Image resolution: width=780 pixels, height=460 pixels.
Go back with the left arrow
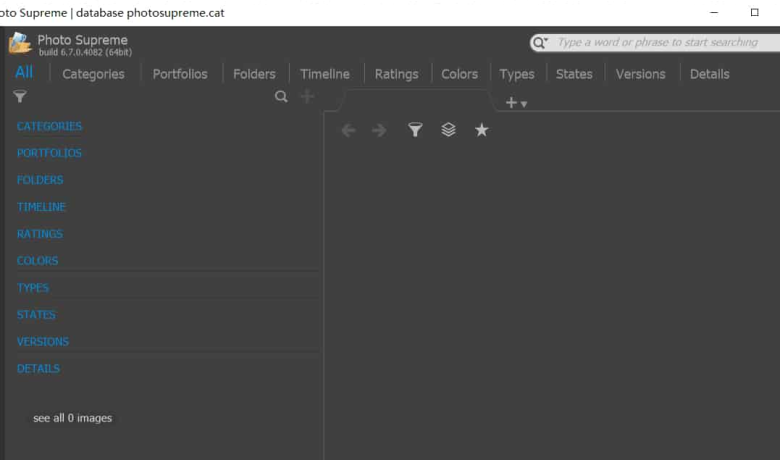coord(348,130)
